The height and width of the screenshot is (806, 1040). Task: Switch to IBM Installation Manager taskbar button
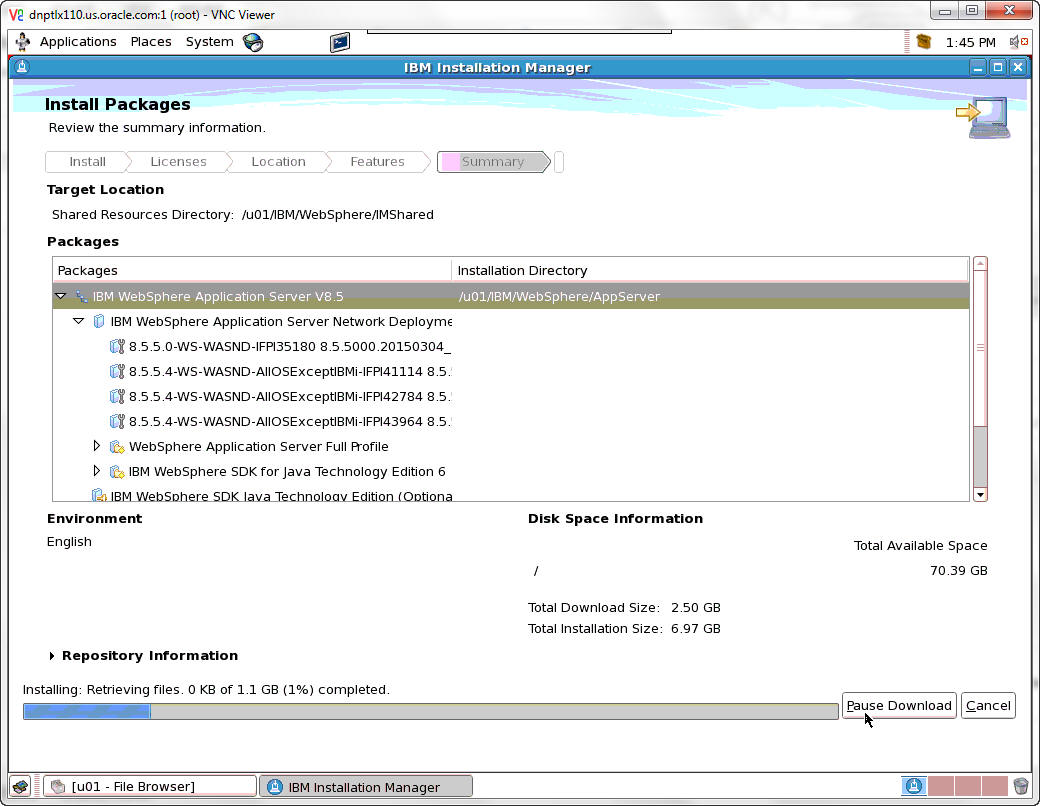tap(365, 787)
